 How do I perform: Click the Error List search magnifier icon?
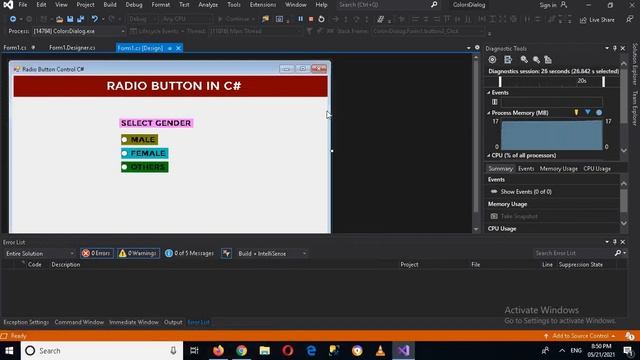[618, 253]
